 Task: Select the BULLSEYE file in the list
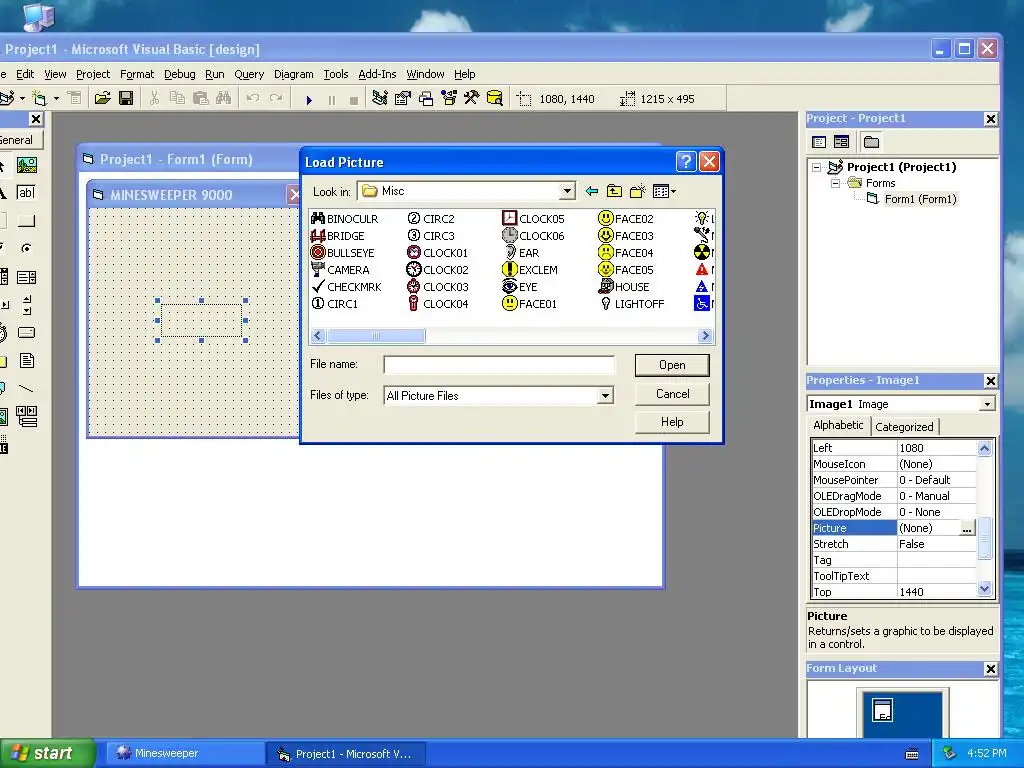click(342, 253)
